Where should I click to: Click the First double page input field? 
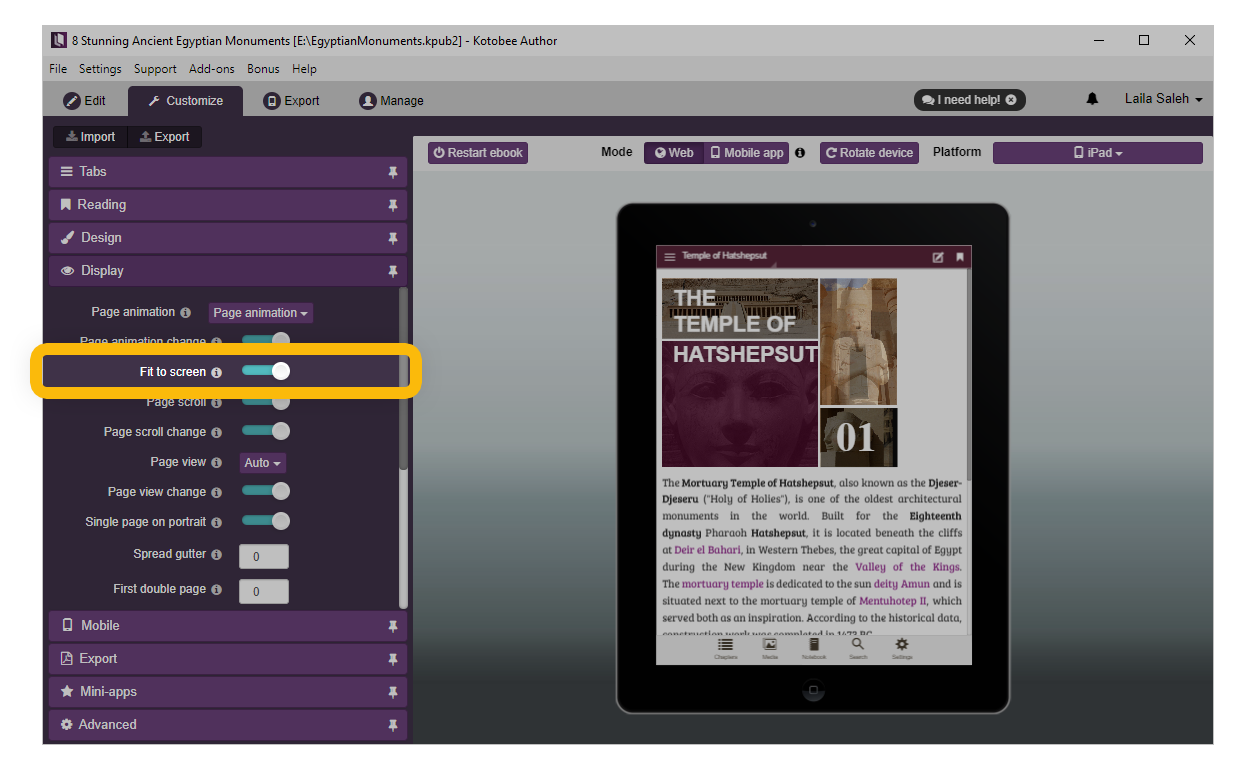[264, 591]
